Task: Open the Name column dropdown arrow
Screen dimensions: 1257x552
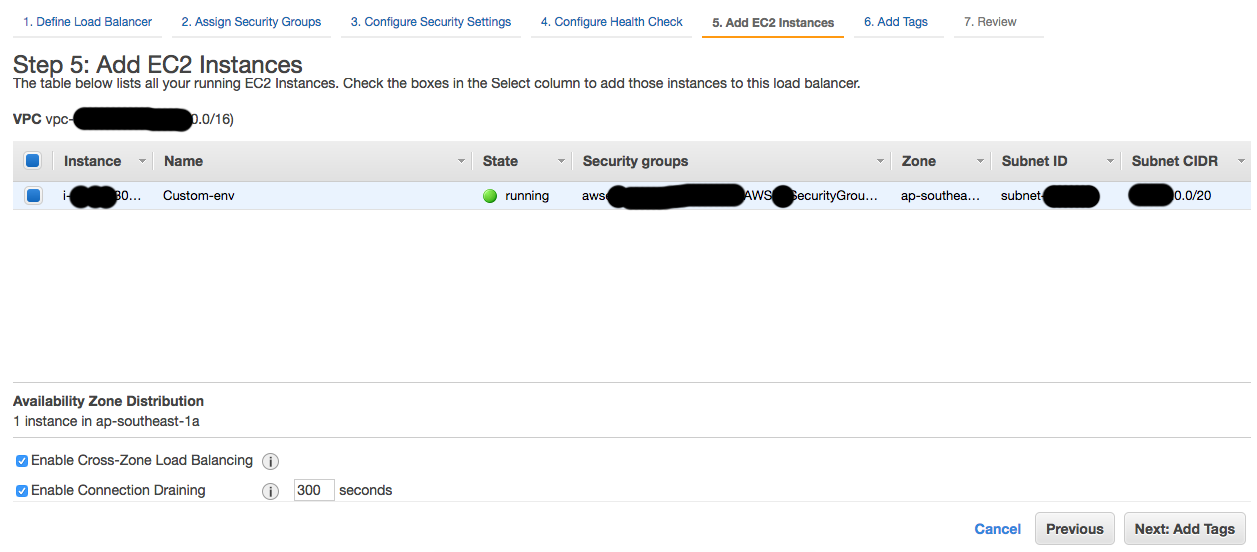Action: [x=461, y=161]
